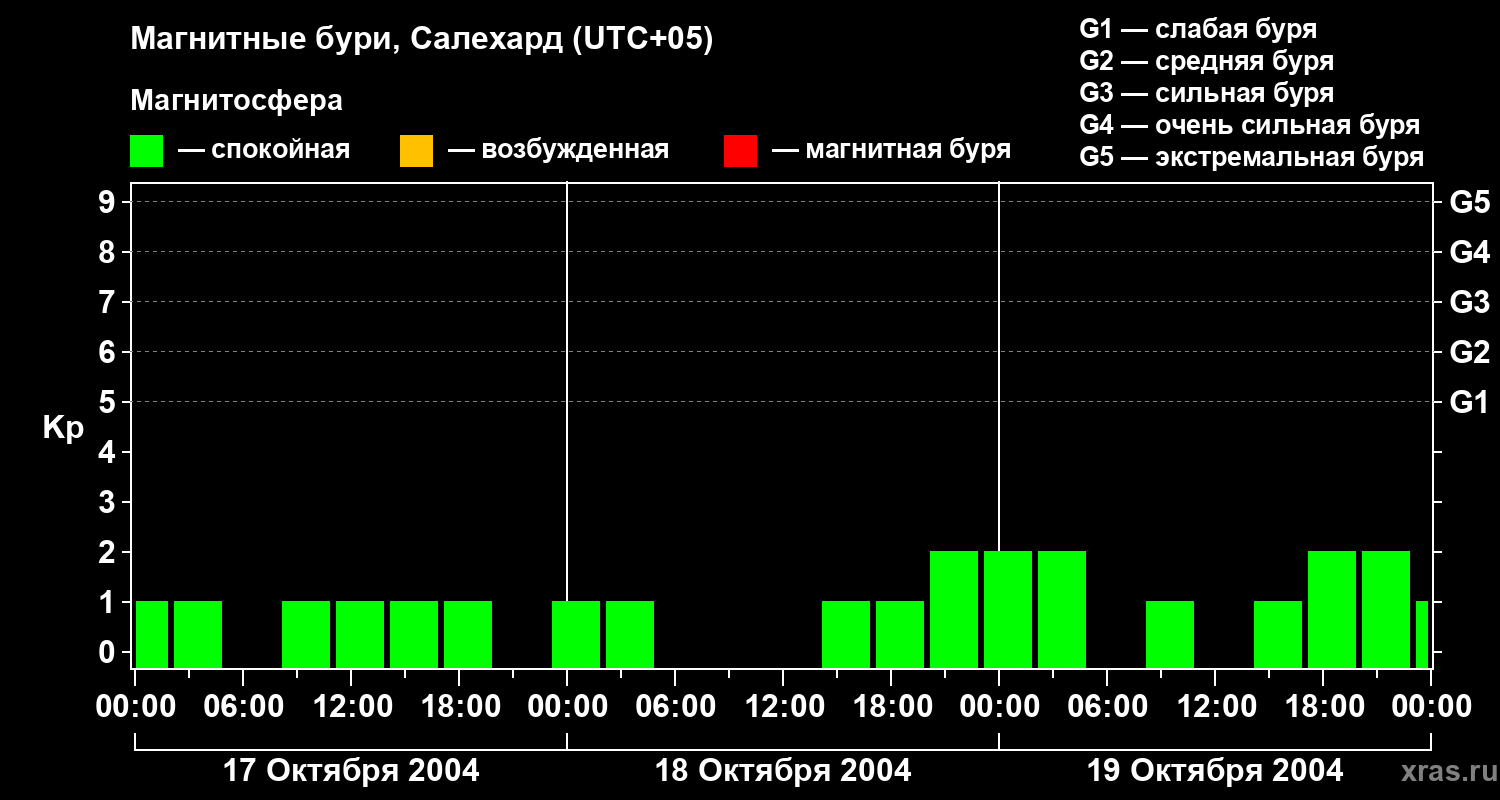Click the orange excited-magnetosphere legend swatch
The height and width of the screenshot is (800, 1500).
click(416, 151)
